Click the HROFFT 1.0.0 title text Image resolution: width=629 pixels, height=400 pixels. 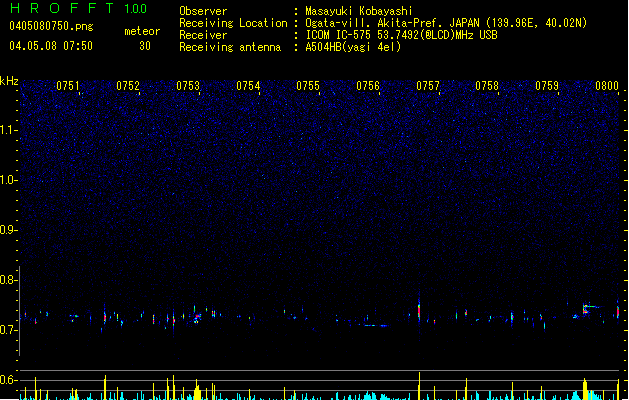pos(79,8)
